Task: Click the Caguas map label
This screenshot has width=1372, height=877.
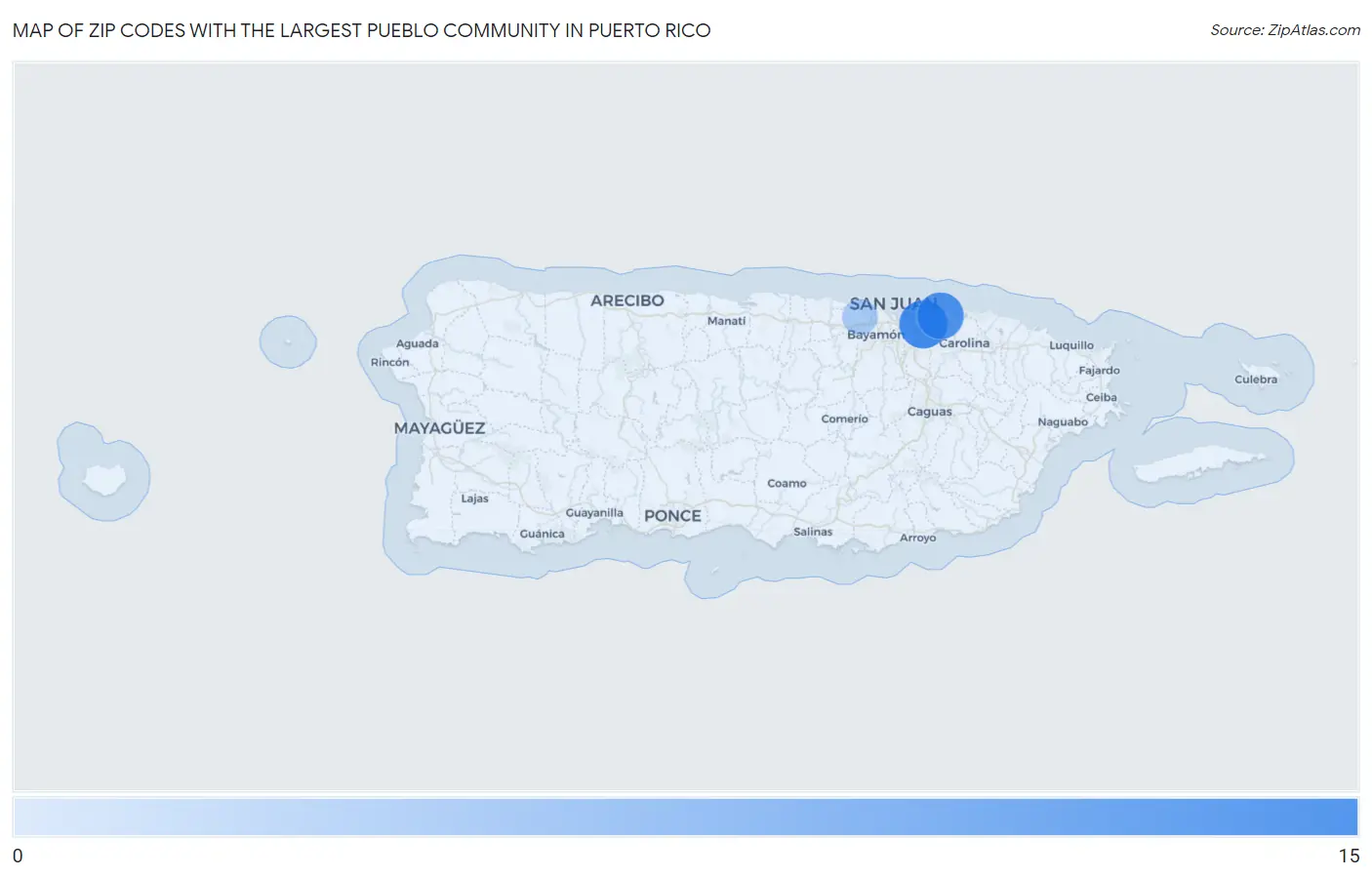Action: 929,412
